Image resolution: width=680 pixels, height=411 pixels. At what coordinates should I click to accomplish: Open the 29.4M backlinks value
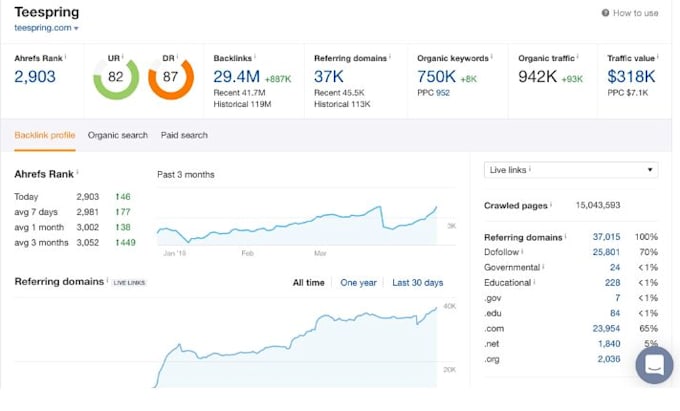[x=236, y=77]
